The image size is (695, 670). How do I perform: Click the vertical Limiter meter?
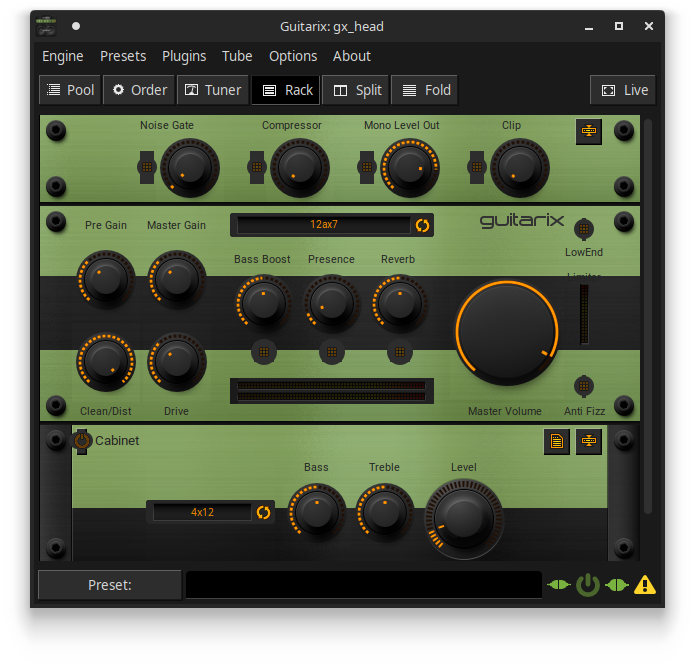584,314
